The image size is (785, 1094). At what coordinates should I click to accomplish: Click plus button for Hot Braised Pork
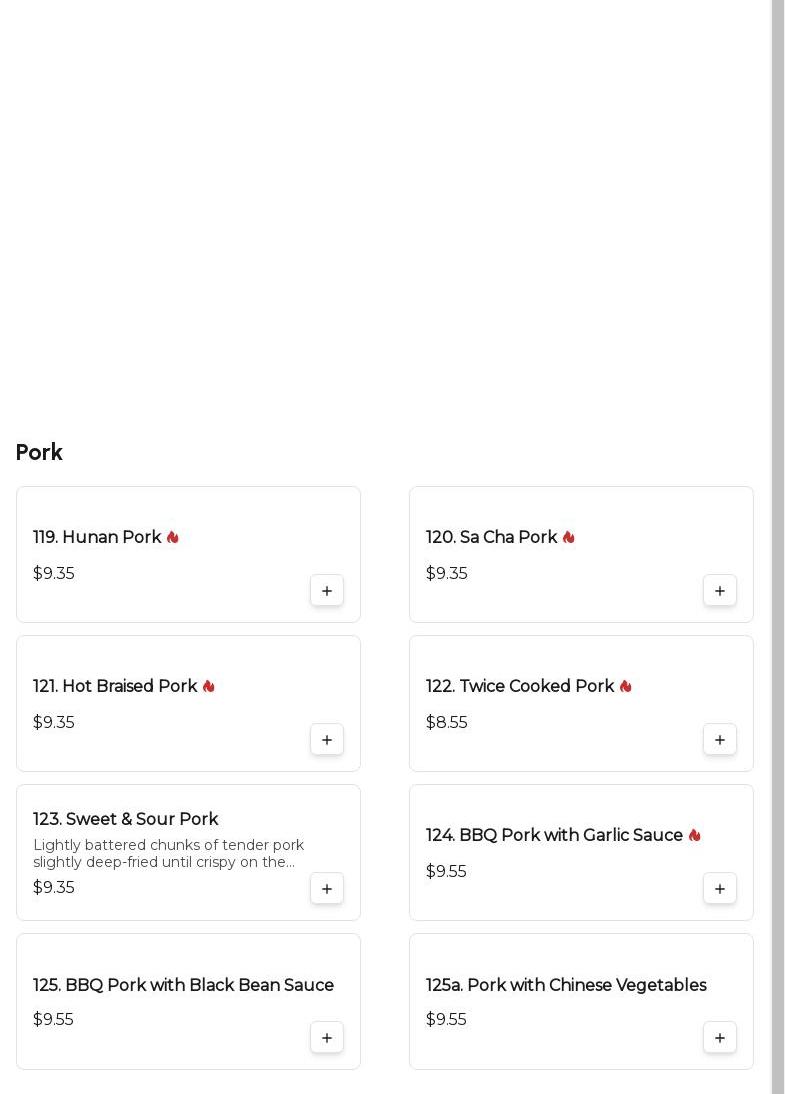pos(327,740)
